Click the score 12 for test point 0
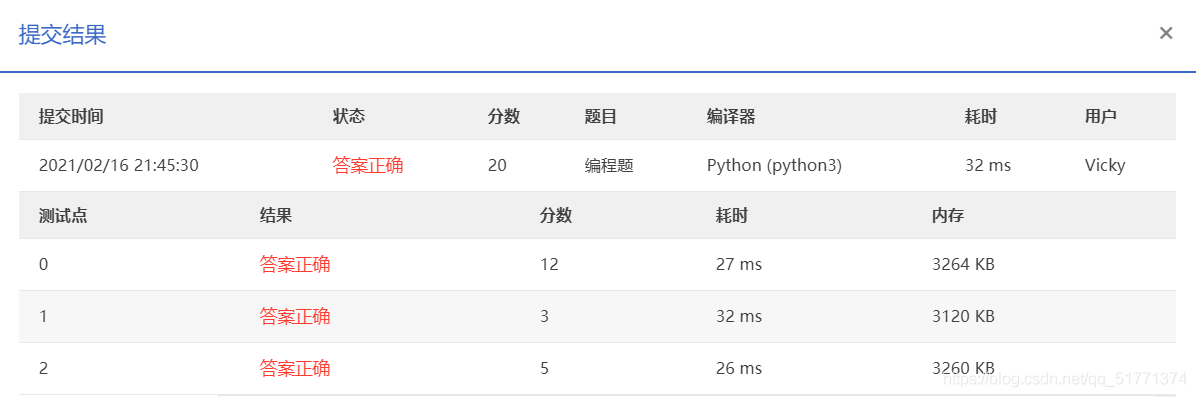1196x397 pixels. pyautogui.click(x=549, y=265)
